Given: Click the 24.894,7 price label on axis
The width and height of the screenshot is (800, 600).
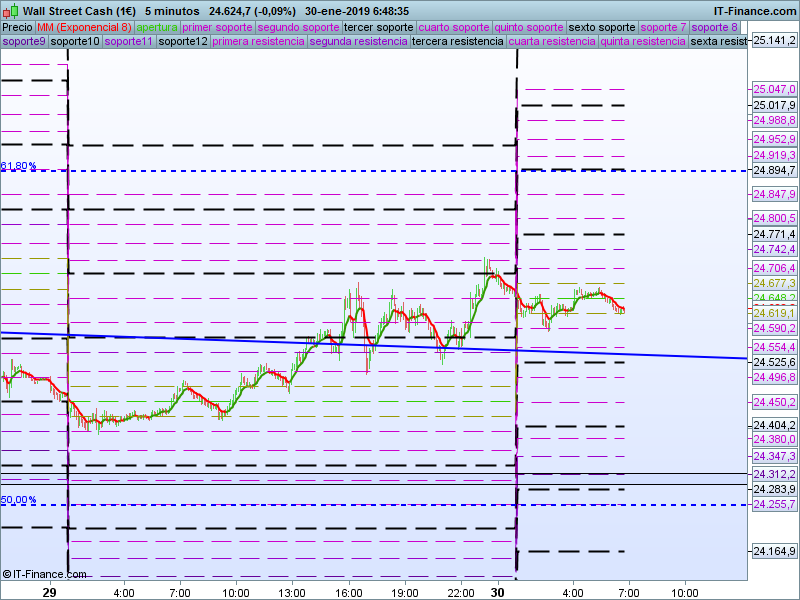Looking at the screenshot, I should (774, 171).
